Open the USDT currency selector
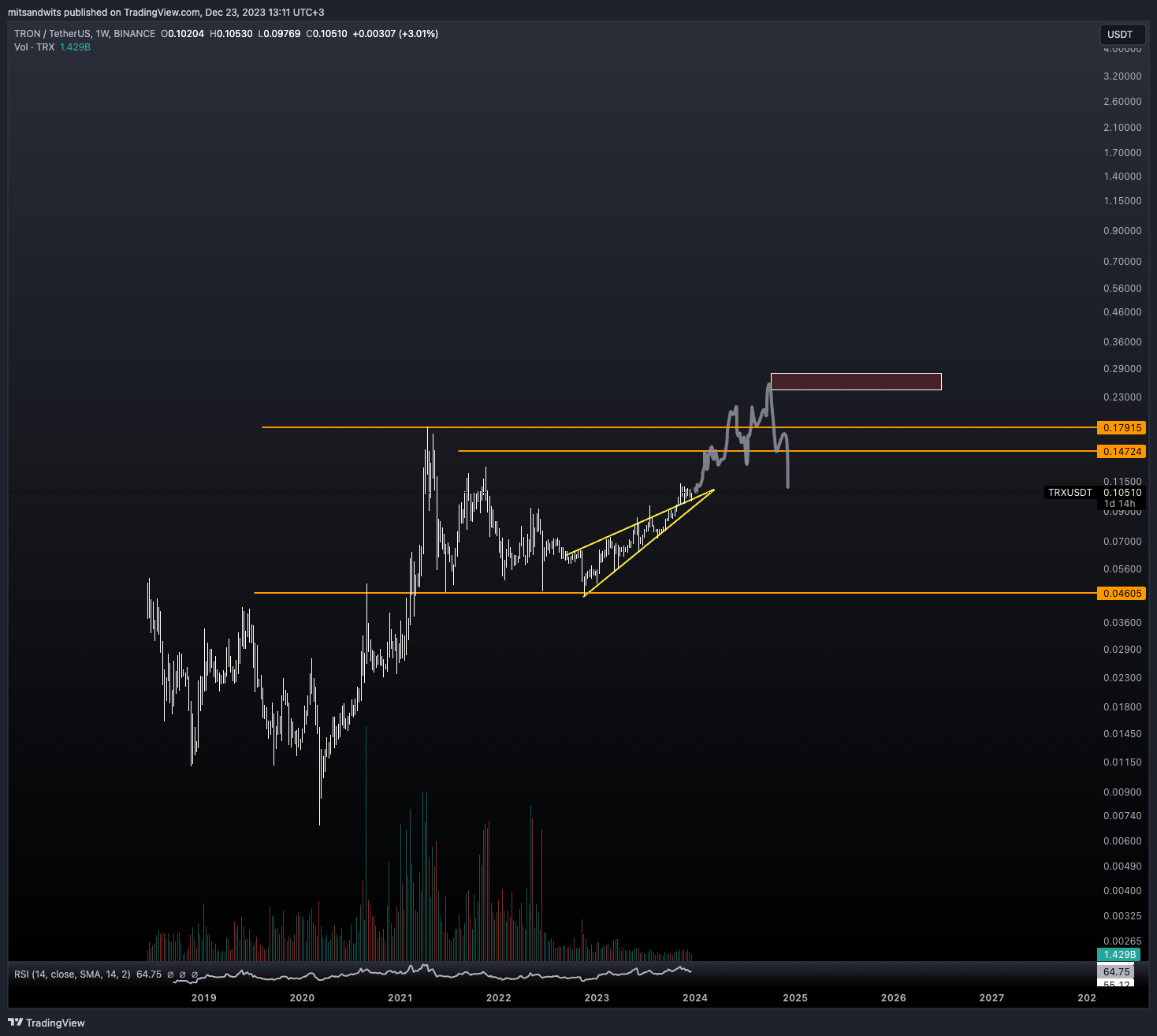Screen dimensions: 1157x1036 click(1122, 35)
